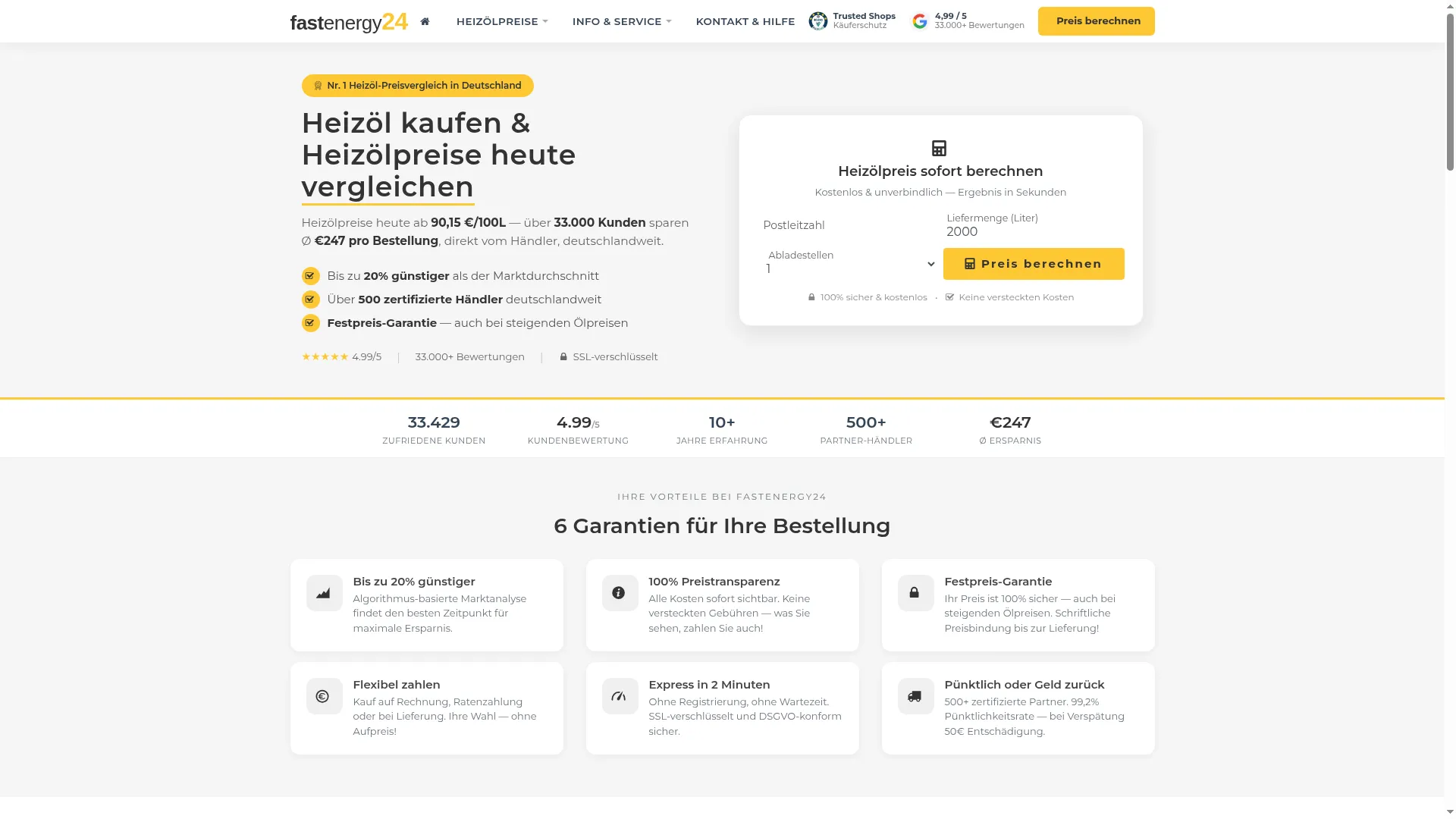This screenshot has height=819, width=1456.
Task: Expand the INFO & SERVICE menu
Action: (x=621, y=21)
